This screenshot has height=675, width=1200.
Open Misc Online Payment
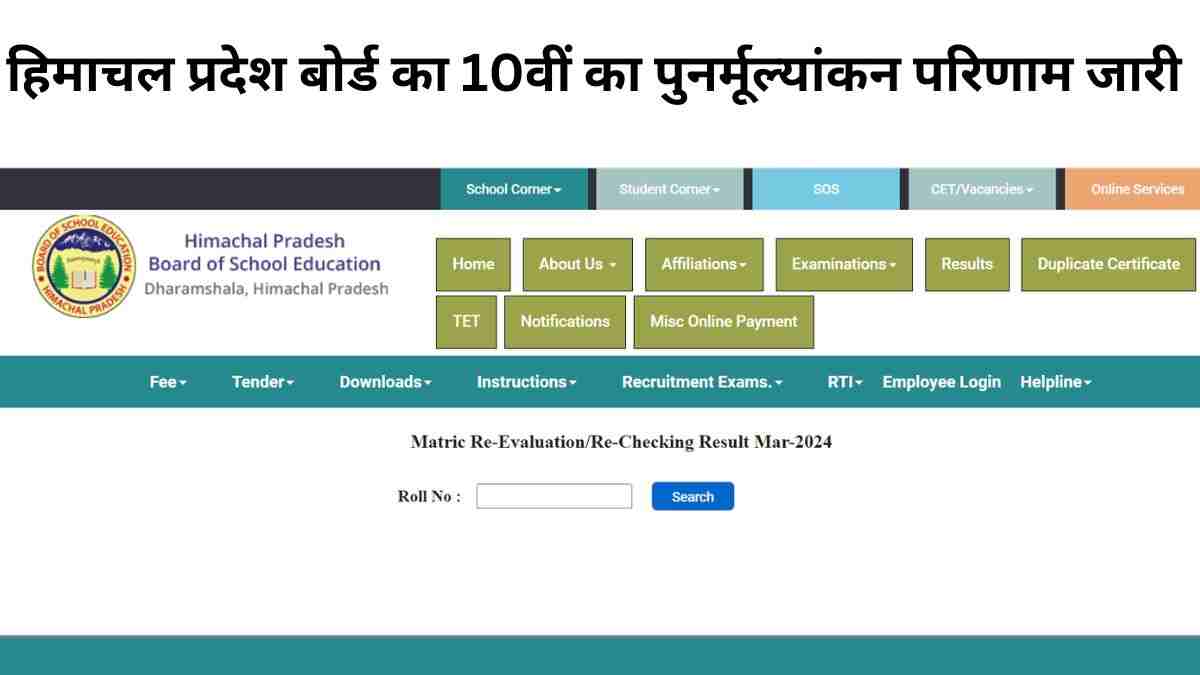tap(724, 322)
